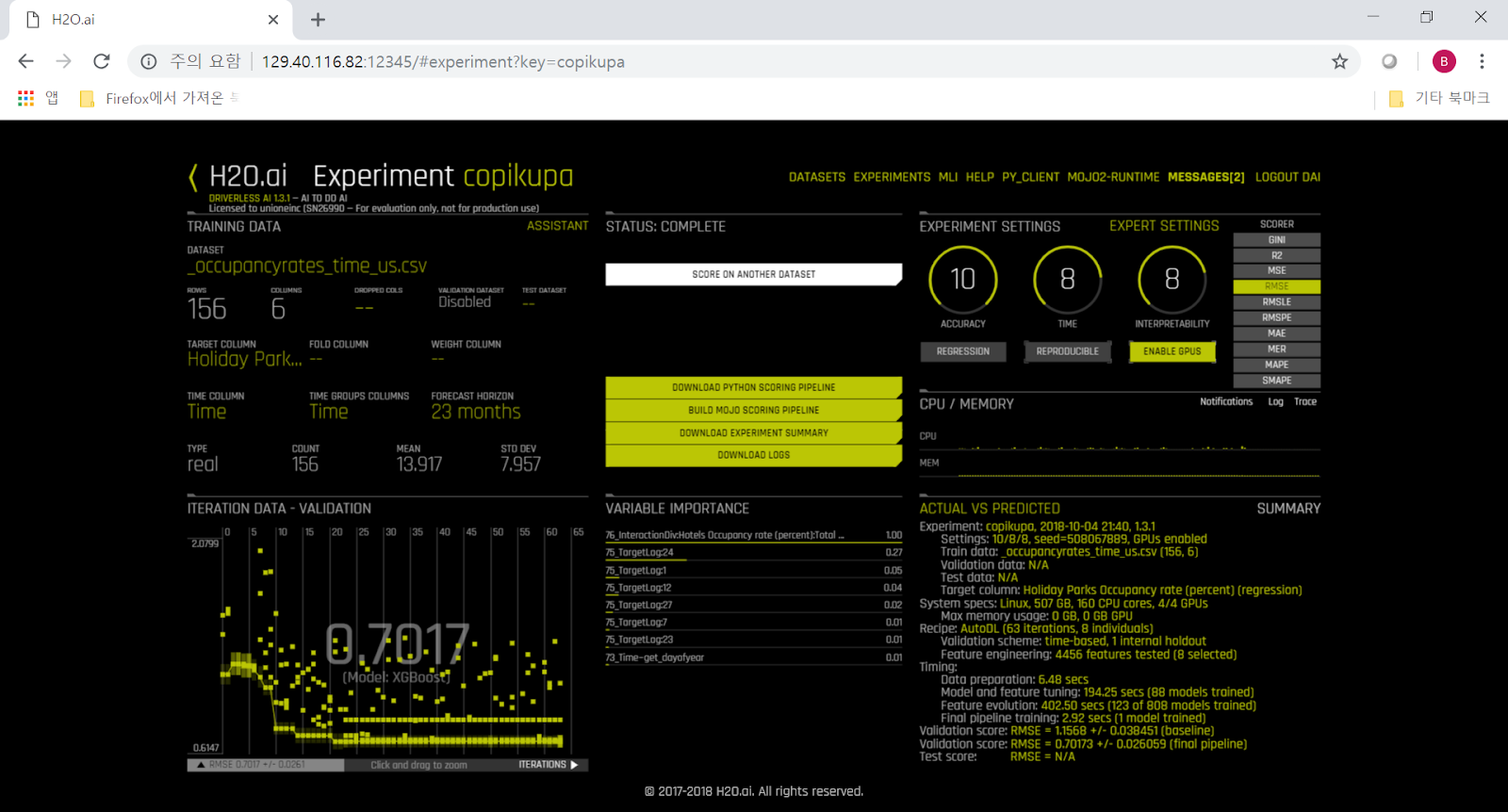Viewport: 1508px width, 812px height.
Task: Select highlighted RMSE scorer
Action: (x=1276, y=286)
